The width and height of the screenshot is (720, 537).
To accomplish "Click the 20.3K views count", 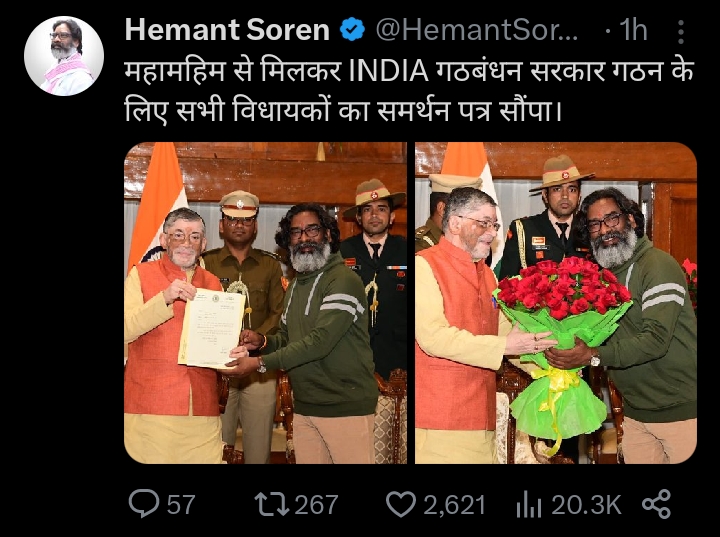I will point(586,504).
